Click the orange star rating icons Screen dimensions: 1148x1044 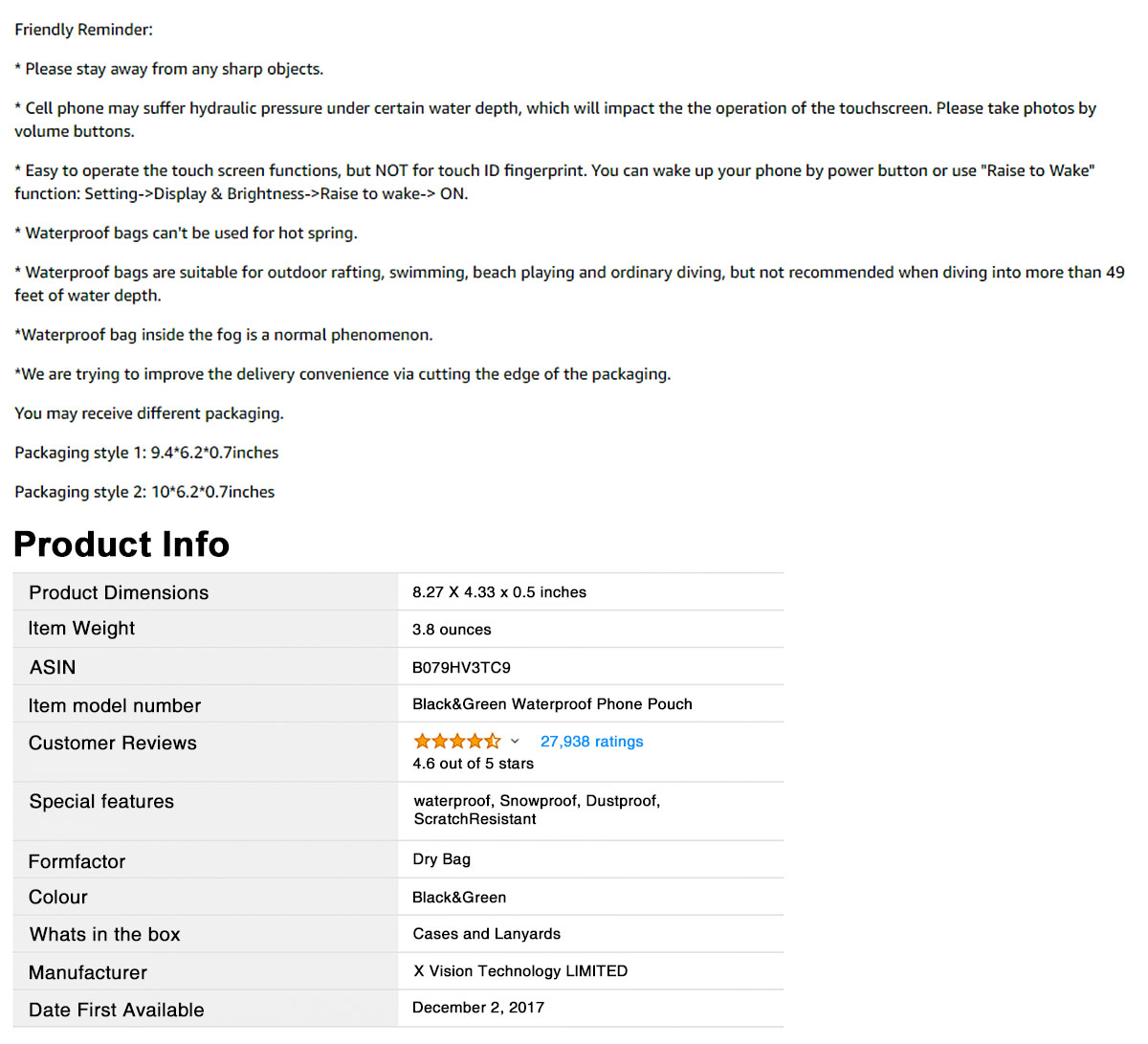[x=457, y=742]
